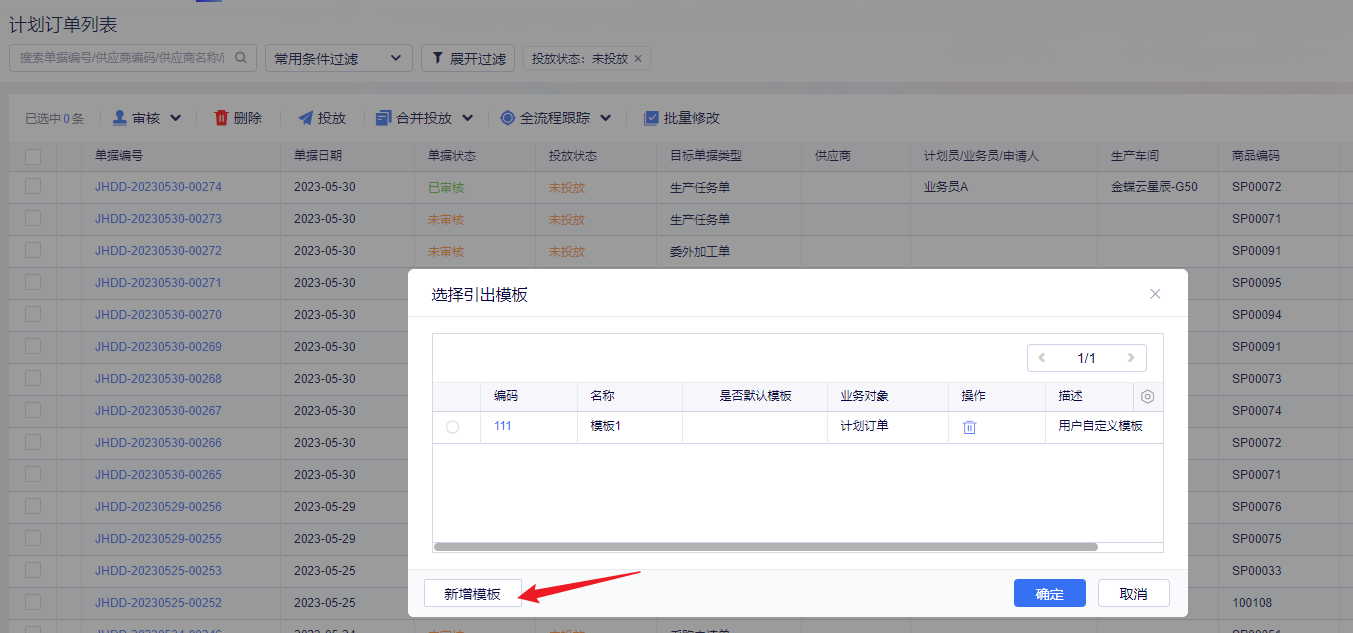Viewport: 1353px width, 633px height.
Task: Check the row JHDD-20230529-00256
Action: click(x=33, y=506)
